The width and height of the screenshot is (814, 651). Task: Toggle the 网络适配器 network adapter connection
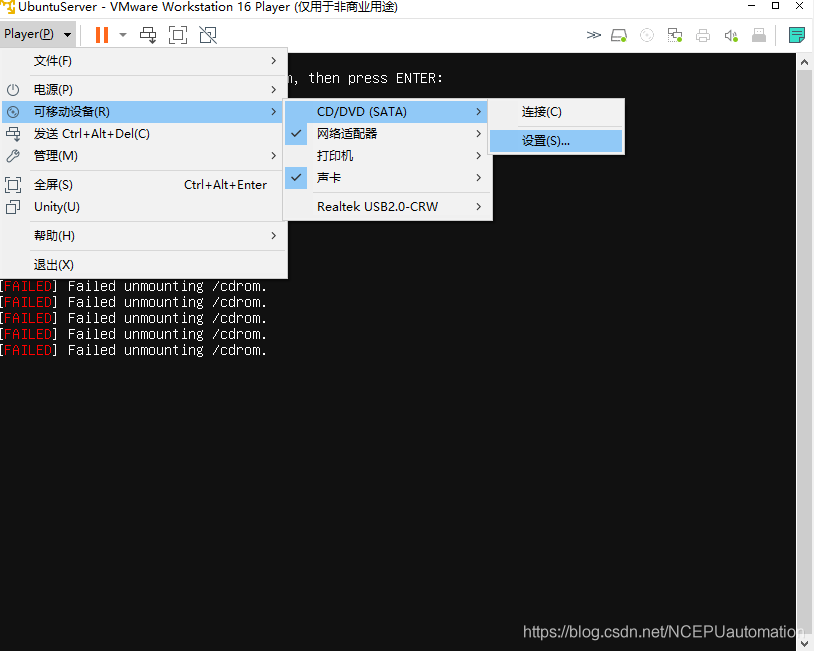tap(387, 134)
